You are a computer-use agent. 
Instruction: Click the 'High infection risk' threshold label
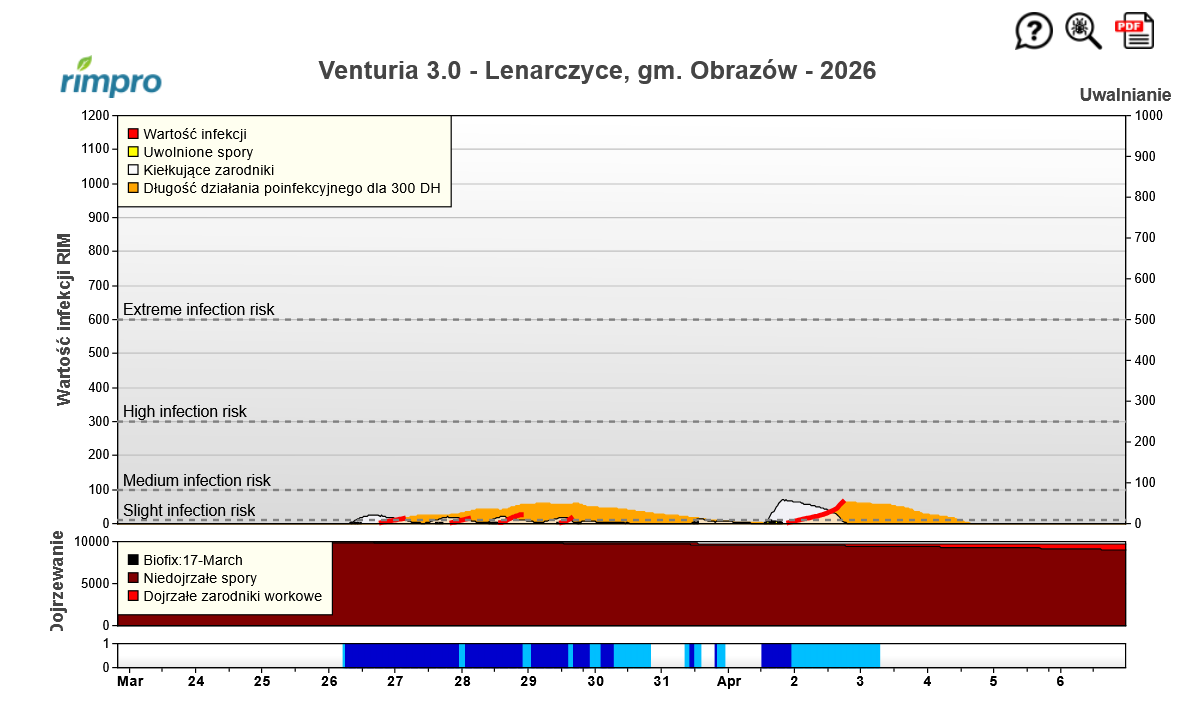[185, 411]
